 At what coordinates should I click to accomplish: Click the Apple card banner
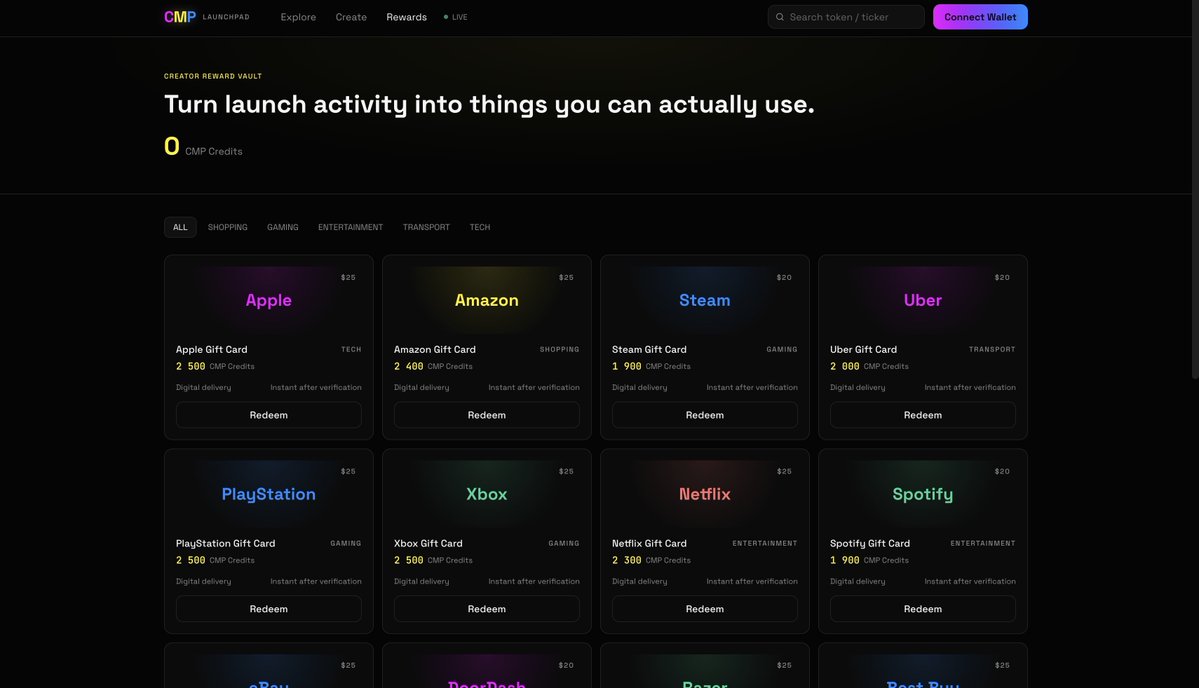click(x=268, y=300)
